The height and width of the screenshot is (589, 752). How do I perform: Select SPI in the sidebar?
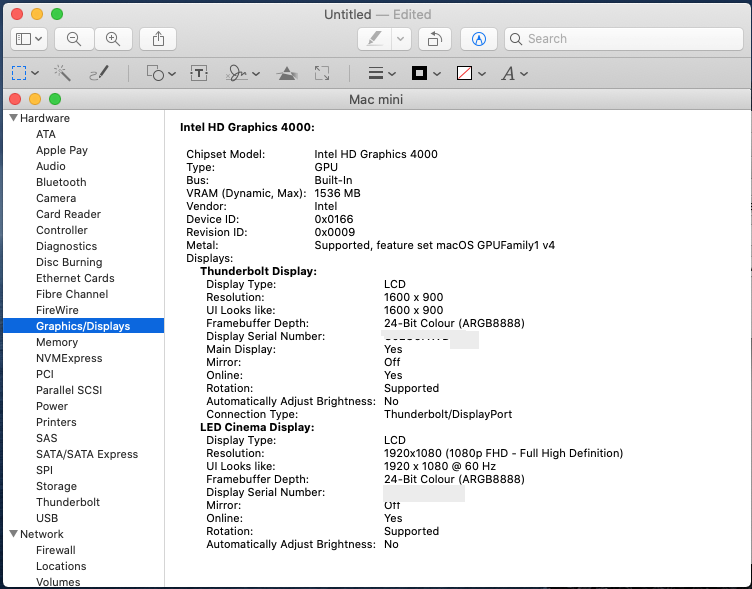tap(45, 470)
